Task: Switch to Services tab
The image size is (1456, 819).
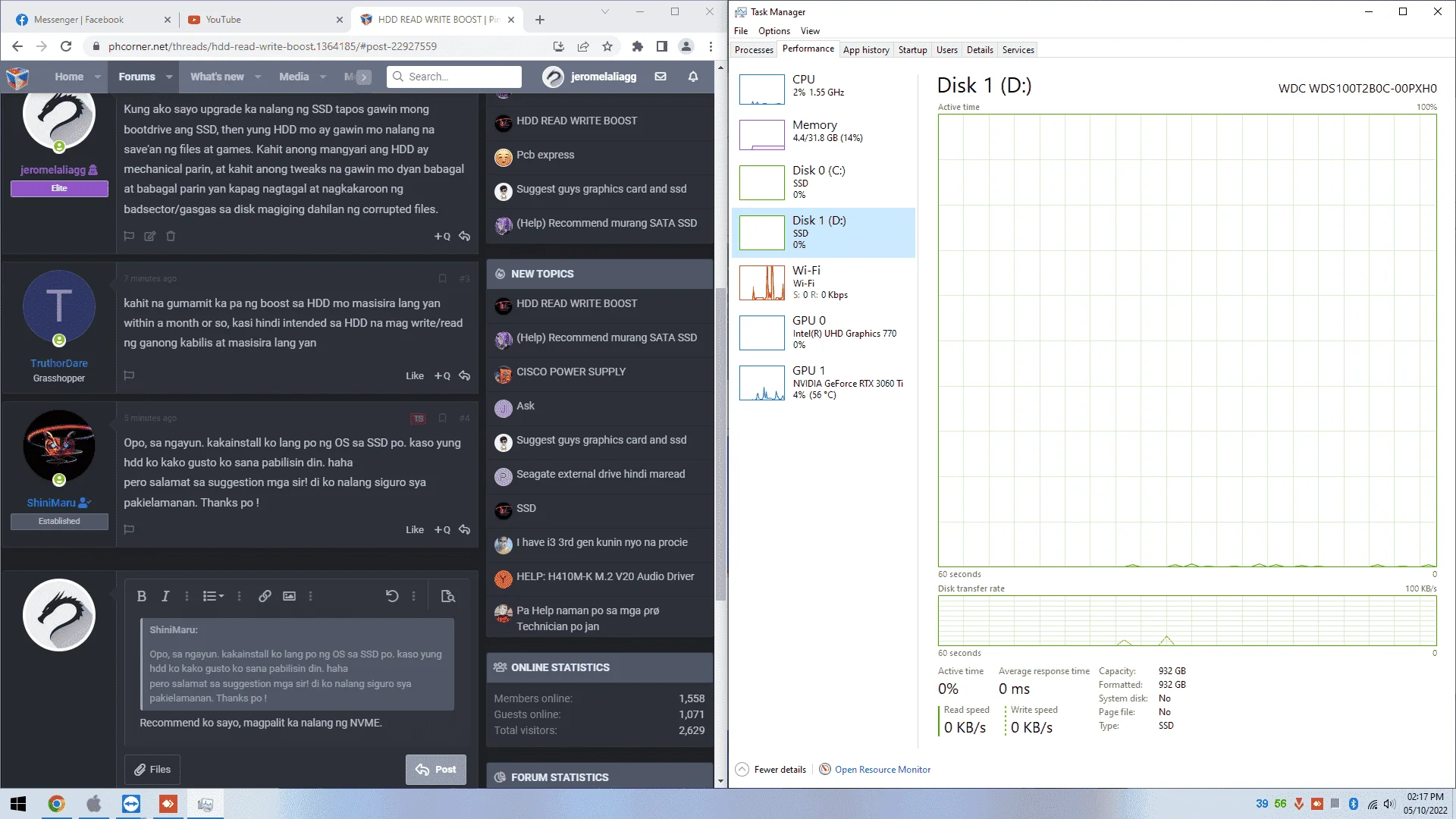Action: click(x=1018, y=50)
